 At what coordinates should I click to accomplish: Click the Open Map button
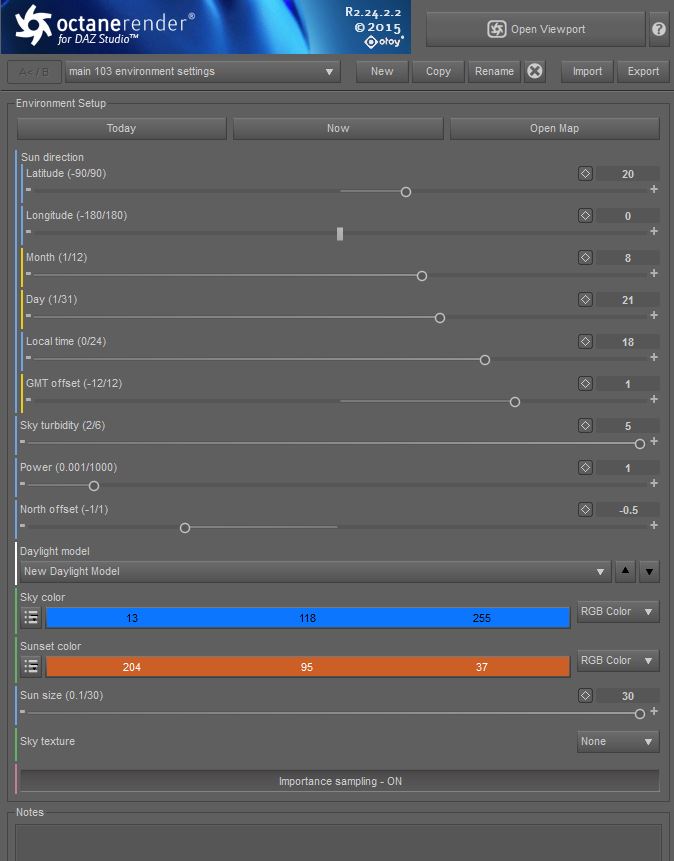point(554,128)
